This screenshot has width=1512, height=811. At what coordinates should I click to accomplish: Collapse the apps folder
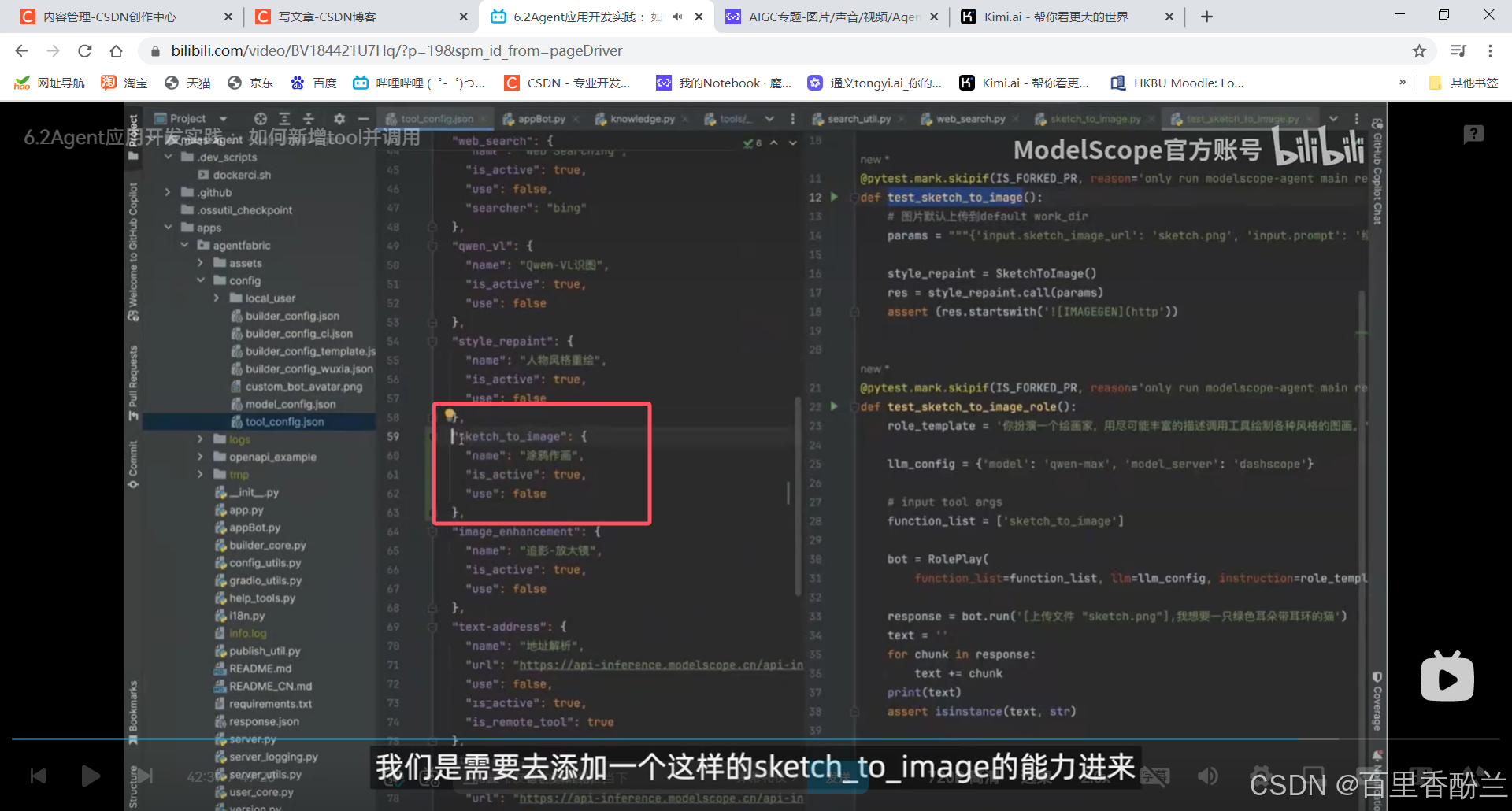[169, 228]
